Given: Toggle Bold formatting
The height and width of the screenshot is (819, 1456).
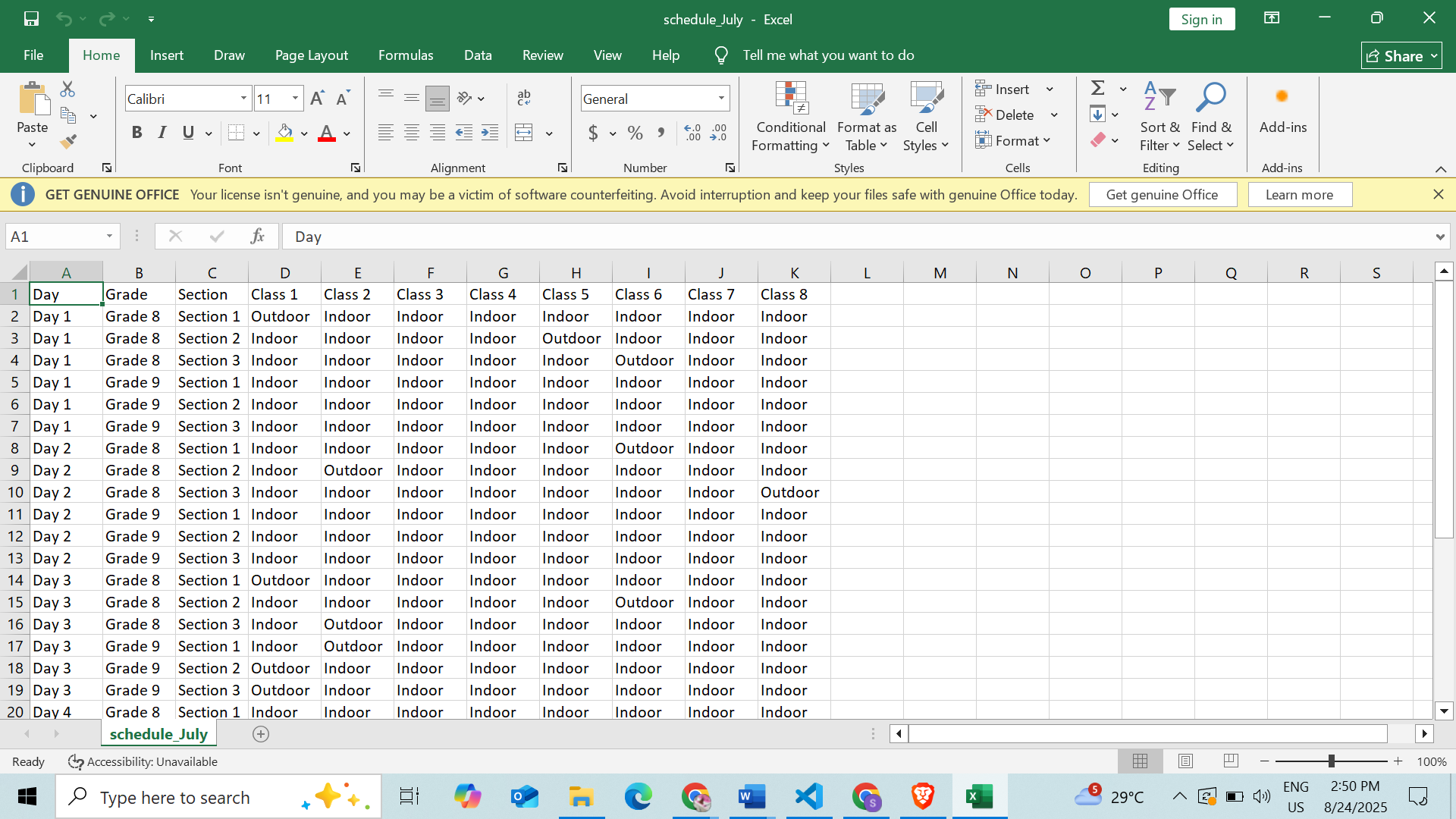Looking at the screenshot, I should click(136, 133).
